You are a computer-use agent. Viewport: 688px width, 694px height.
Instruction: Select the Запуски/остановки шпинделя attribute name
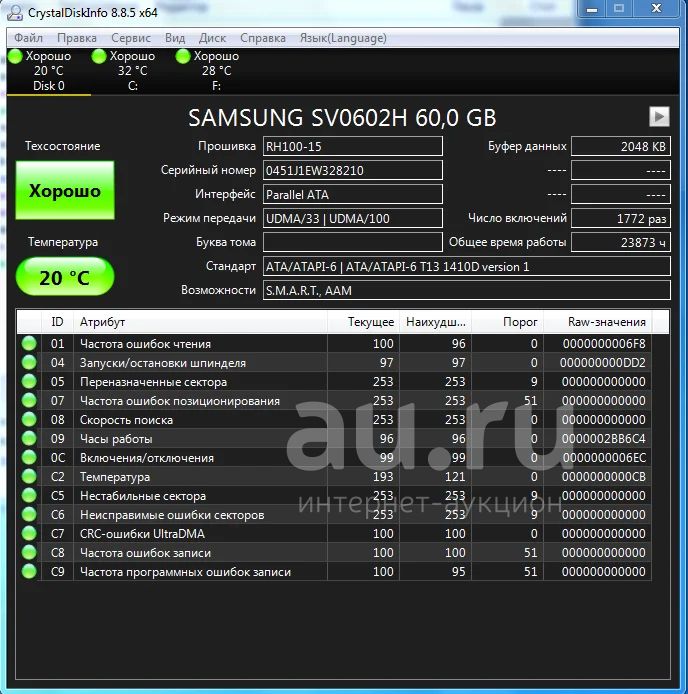click(162, 363)
